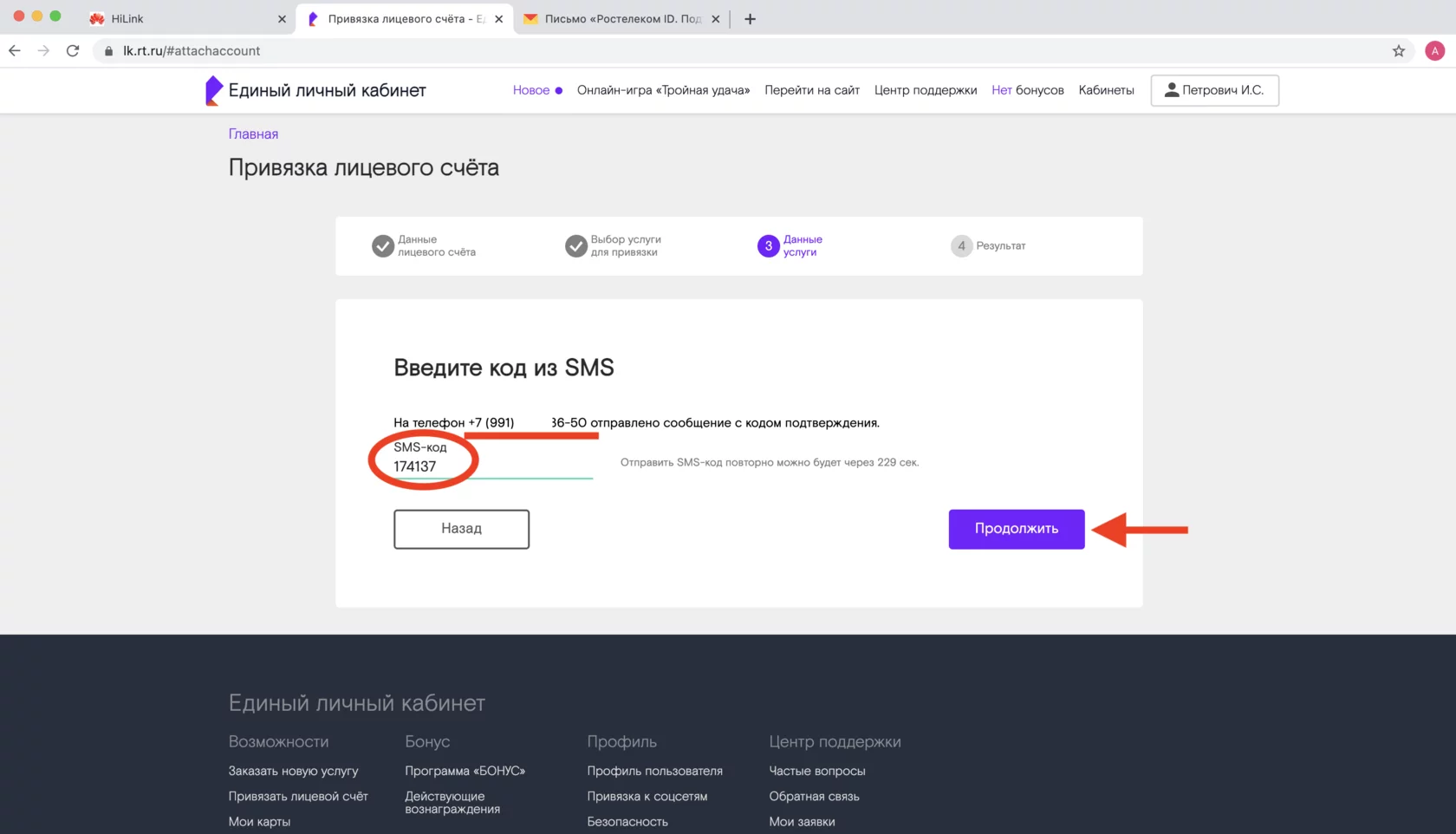Open the Программа «БОНУС» footer link
Image resolution: width=1456 pixels, height=834 pixels.
point(465,770)
